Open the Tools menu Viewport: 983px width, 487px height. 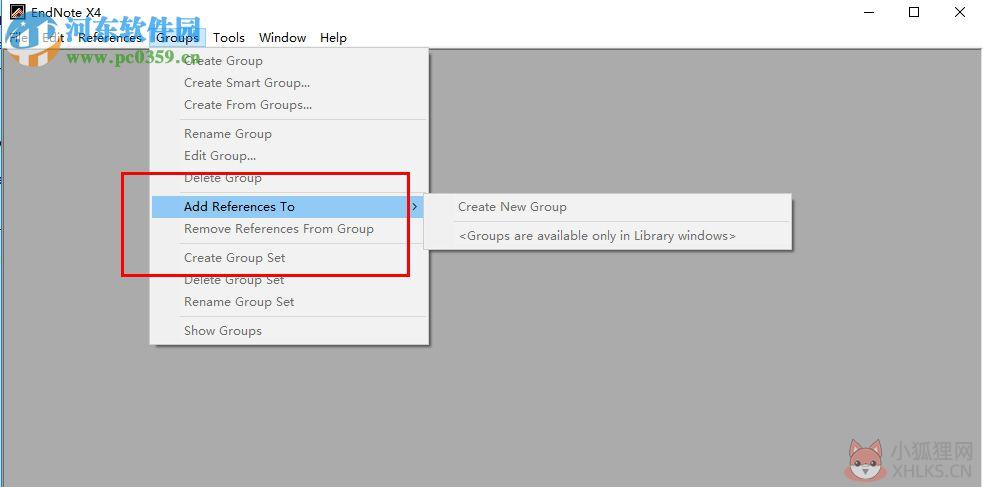[x=229, y=38]
